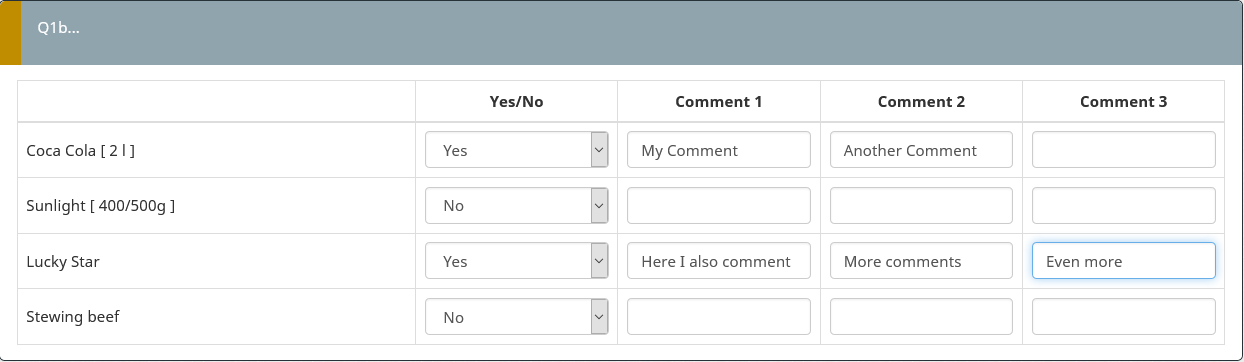Screen dimensions: 1244x362
Task: Click the 'More comments' field for Lucky Star
Action: coord(921,261)
